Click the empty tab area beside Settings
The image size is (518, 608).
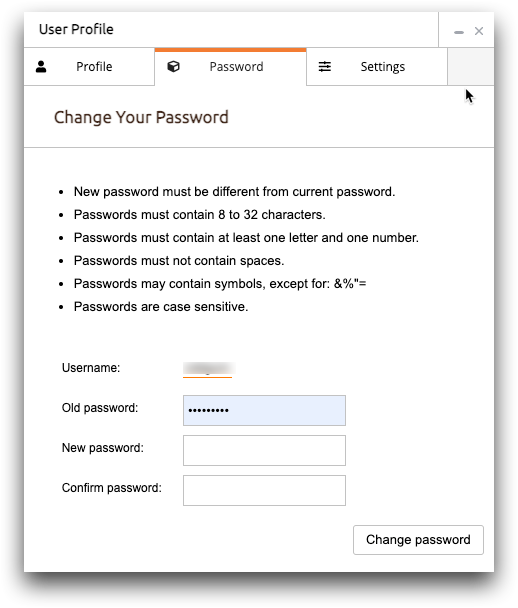(x=471, y=67)
